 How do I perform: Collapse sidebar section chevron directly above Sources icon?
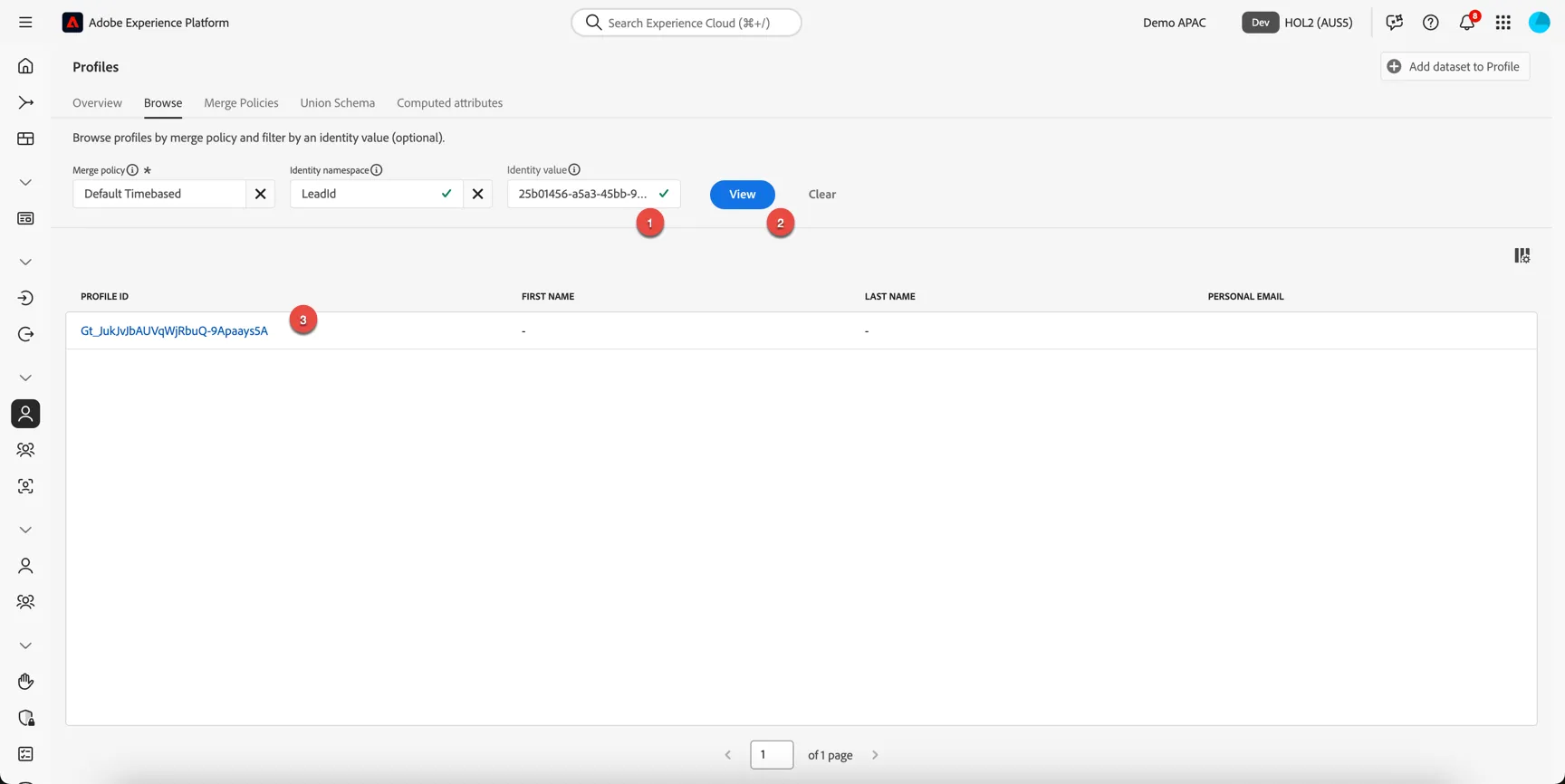coord(25,262)
